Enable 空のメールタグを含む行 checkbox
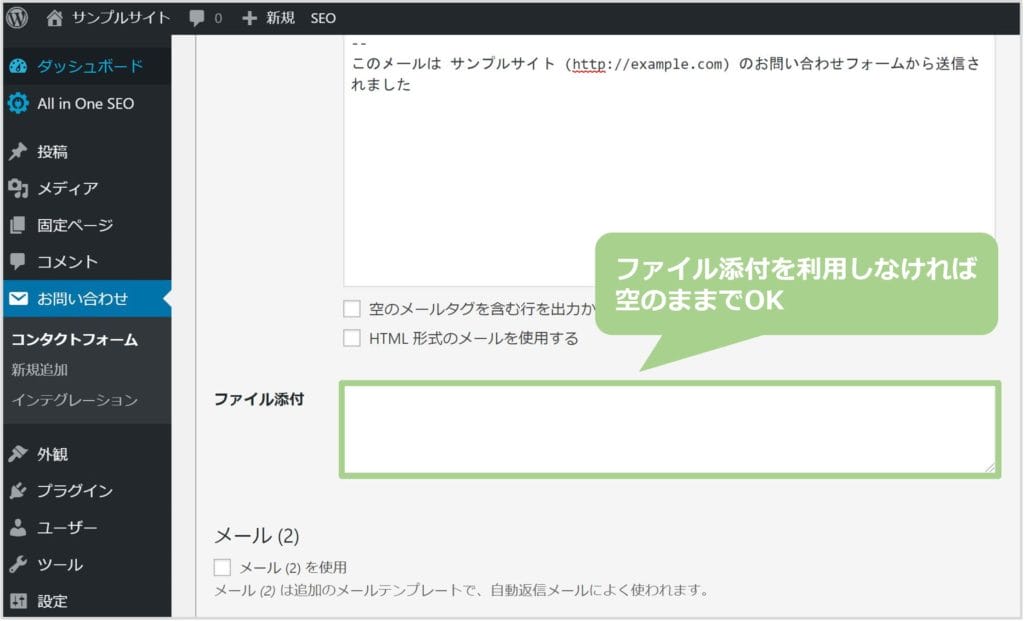 pos(352,308)
